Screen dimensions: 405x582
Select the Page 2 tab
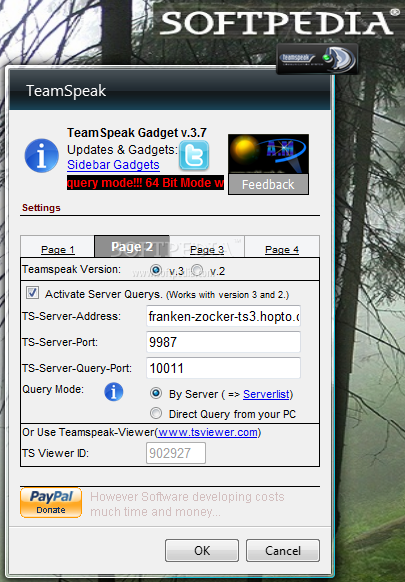point(132,246)
